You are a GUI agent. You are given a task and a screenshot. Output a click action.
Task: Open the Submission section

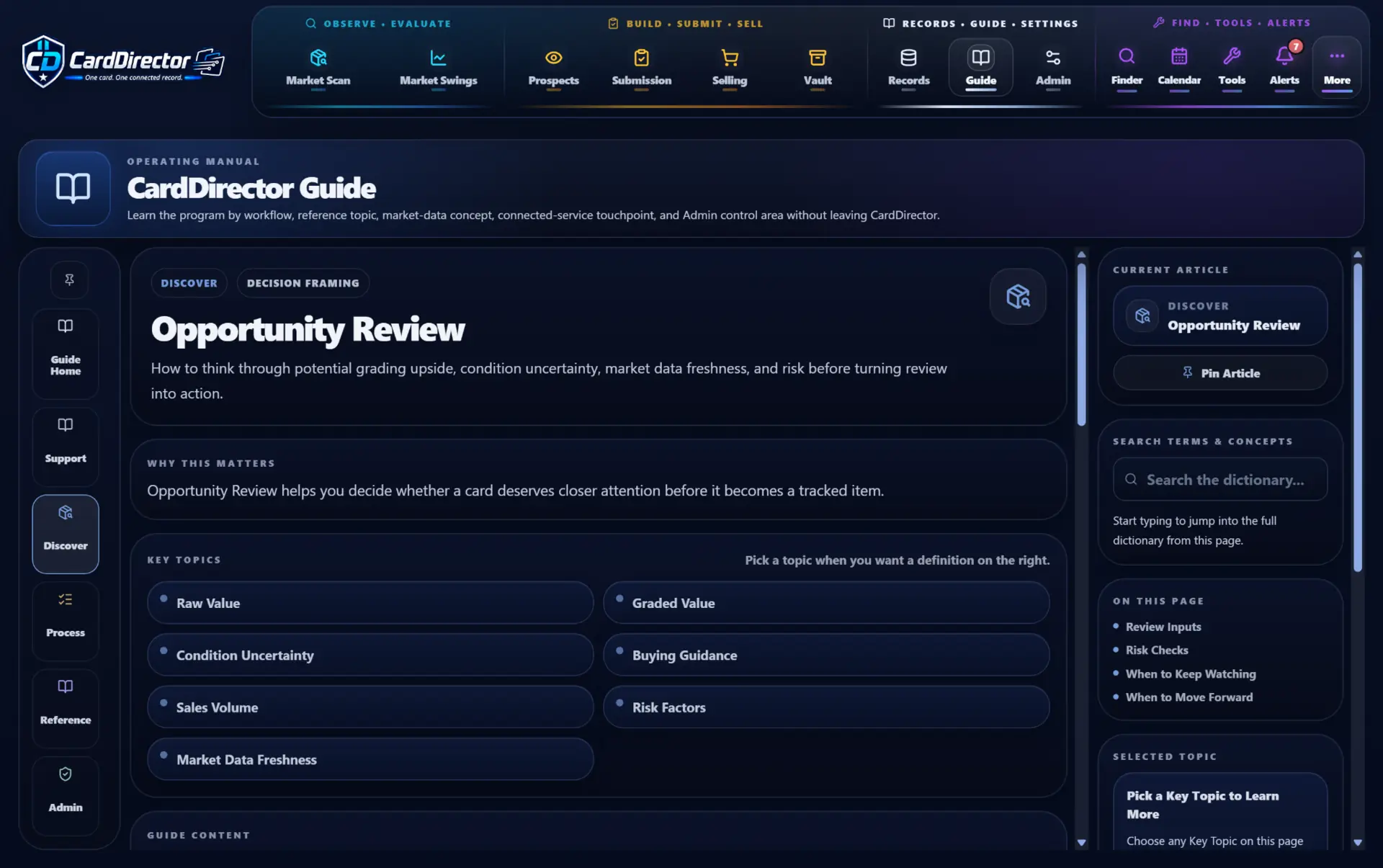641,67
